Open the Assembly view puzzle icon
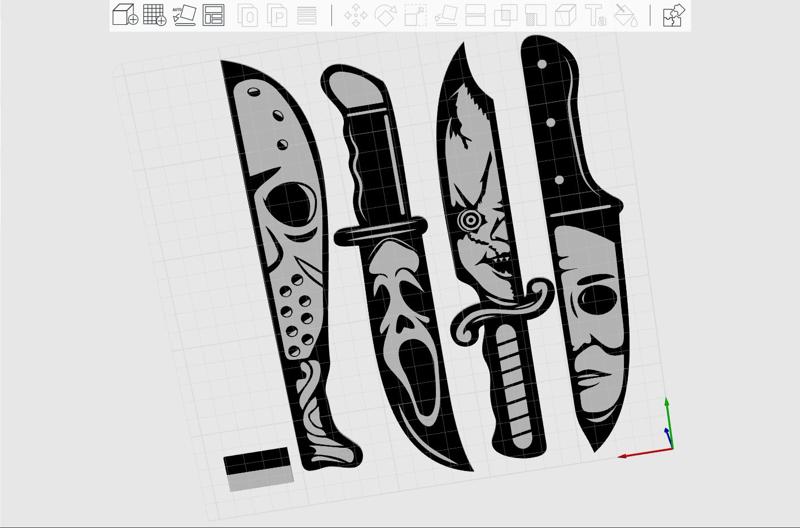The width and height of the screenshot is (800, 528). (673, 15)
